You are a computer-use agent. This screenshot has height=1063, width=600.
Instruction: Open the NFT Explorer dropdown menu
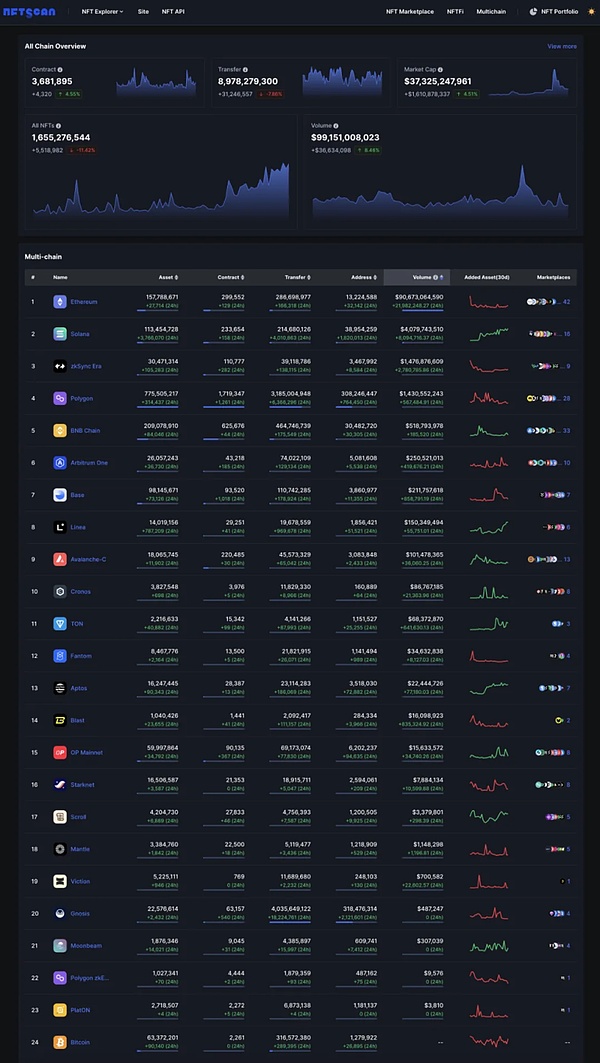[x=101, y=11]
